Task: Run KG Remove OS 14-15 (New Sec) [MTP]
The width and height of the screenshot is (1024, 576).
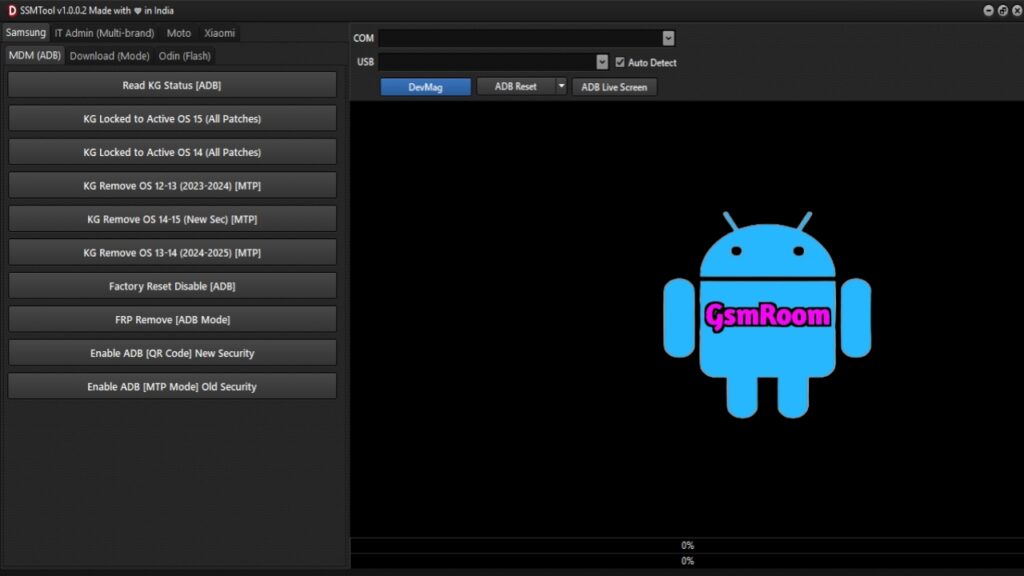Action: 172,219
